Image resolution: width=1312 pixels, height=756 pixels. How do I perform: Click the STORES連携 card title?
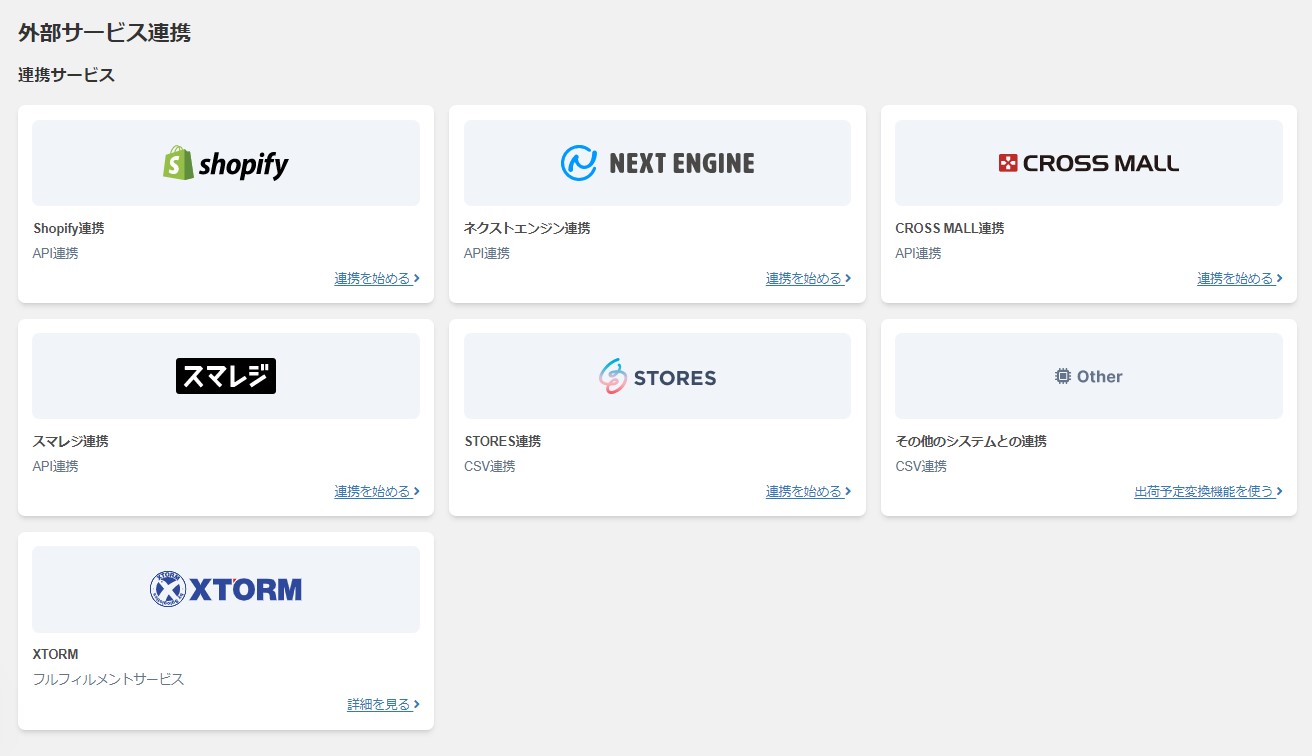(x=502, y=441)
